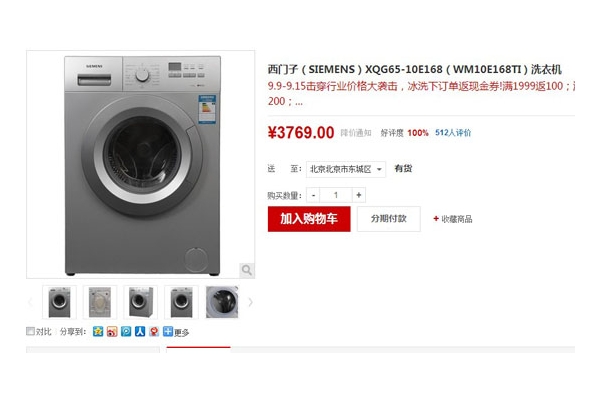Open more share options with the plus icon
Viewport: 600px width, 400px height.
click(168, 331)
